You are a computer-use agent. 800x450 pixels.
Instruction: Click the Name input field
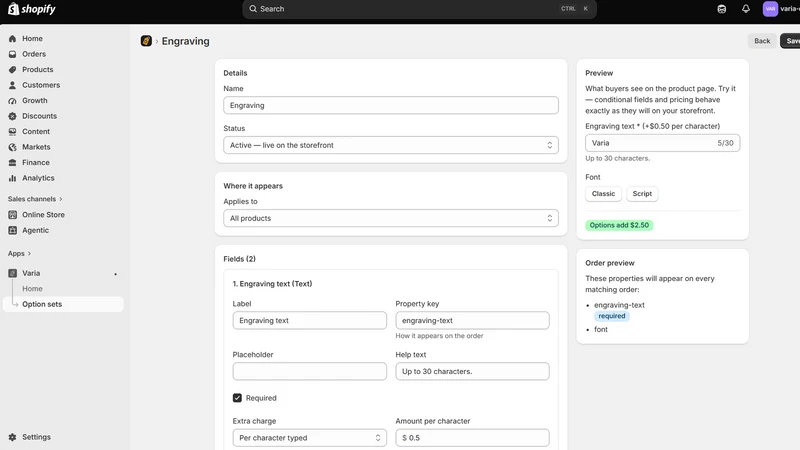tap(391, 106)
